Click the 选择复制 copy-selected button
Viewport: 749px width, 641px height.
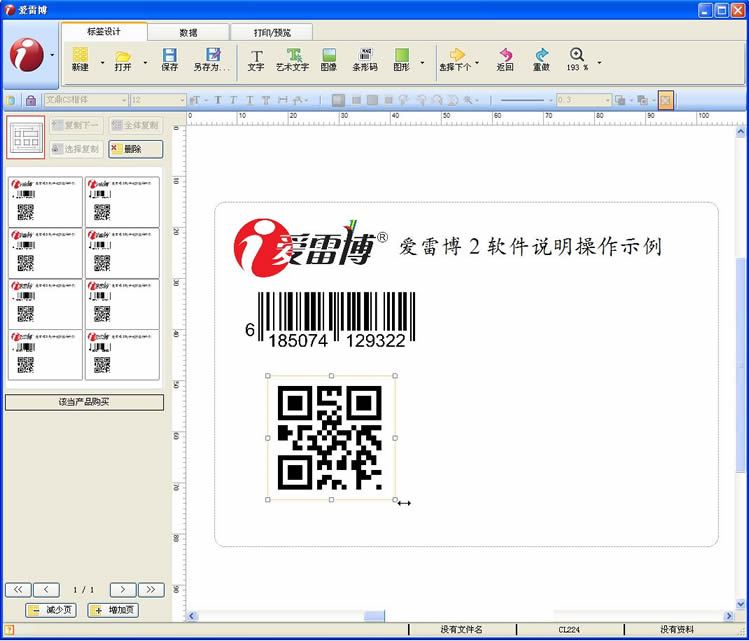76,149
